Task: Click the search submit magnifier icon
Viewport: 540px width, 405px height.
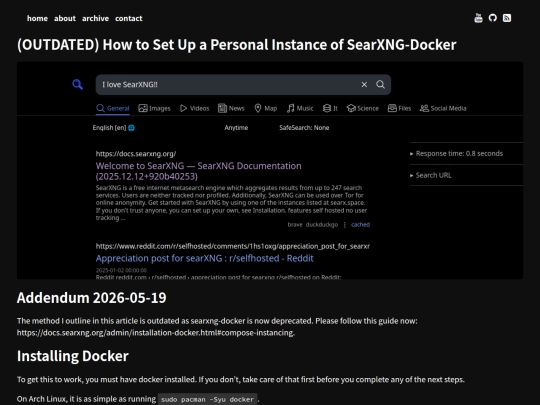Action: pos(380,85)
